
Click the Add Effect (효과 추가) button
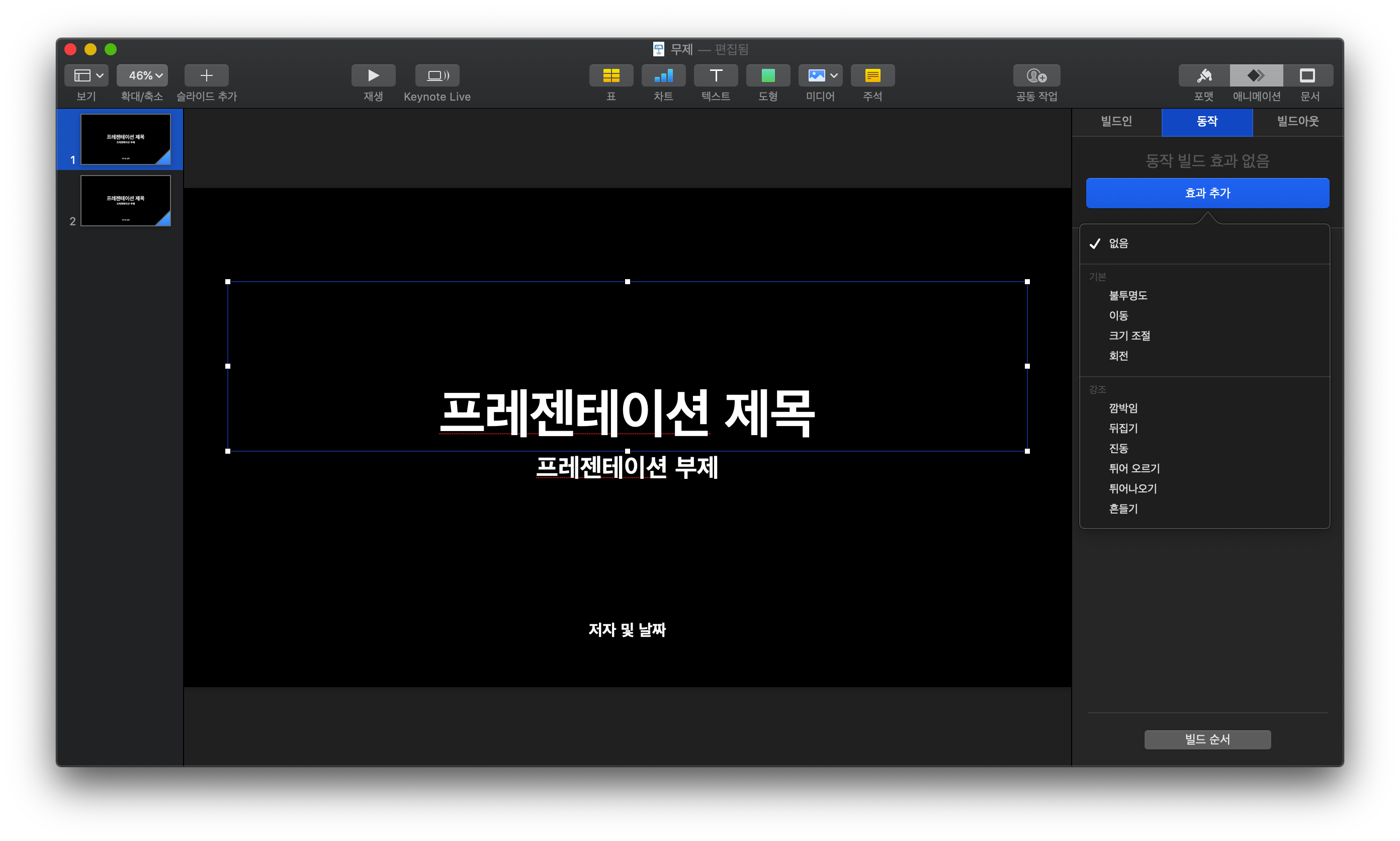click(1207, 193)
